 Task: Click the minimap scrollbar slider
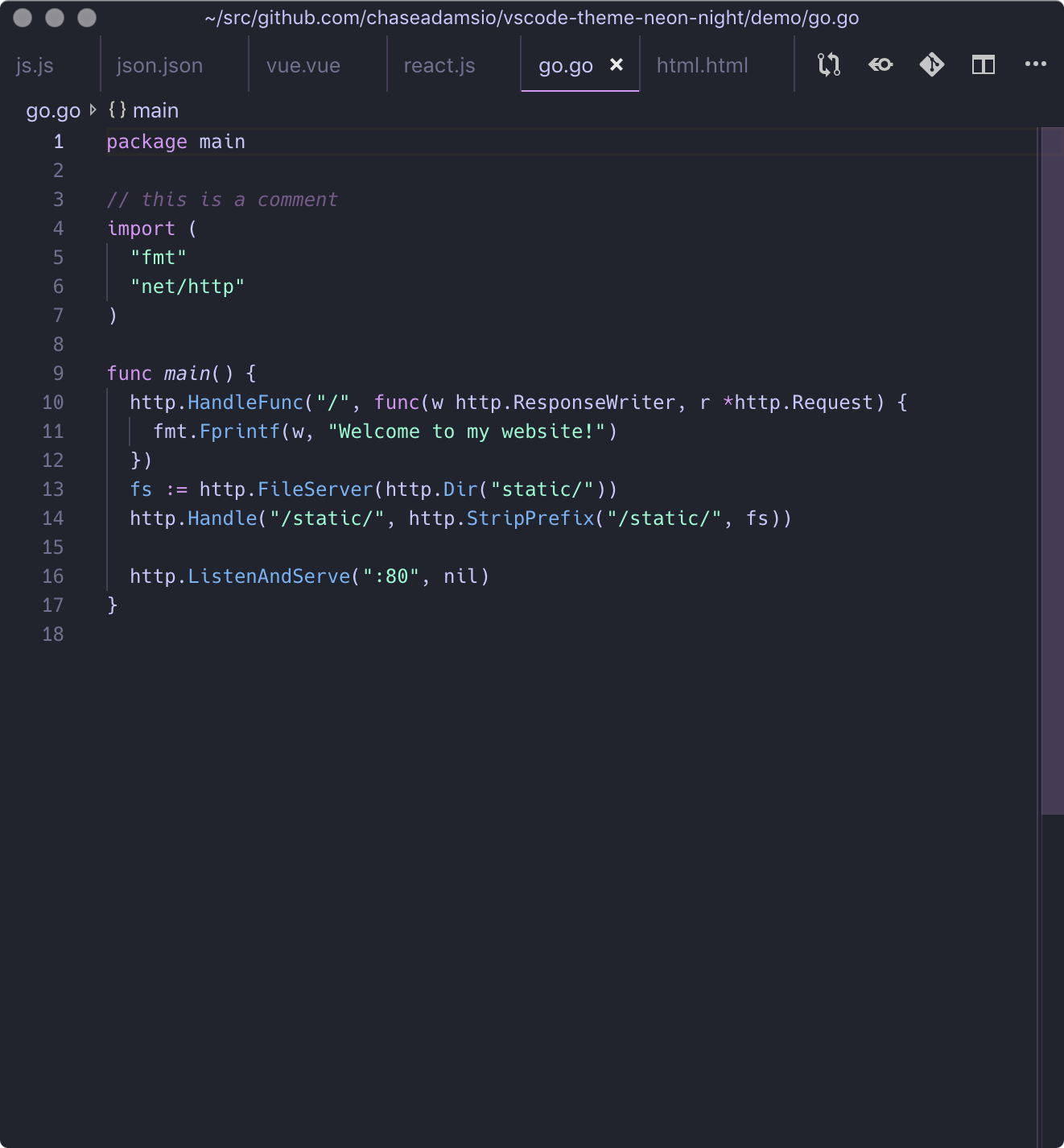[1052, 471]
